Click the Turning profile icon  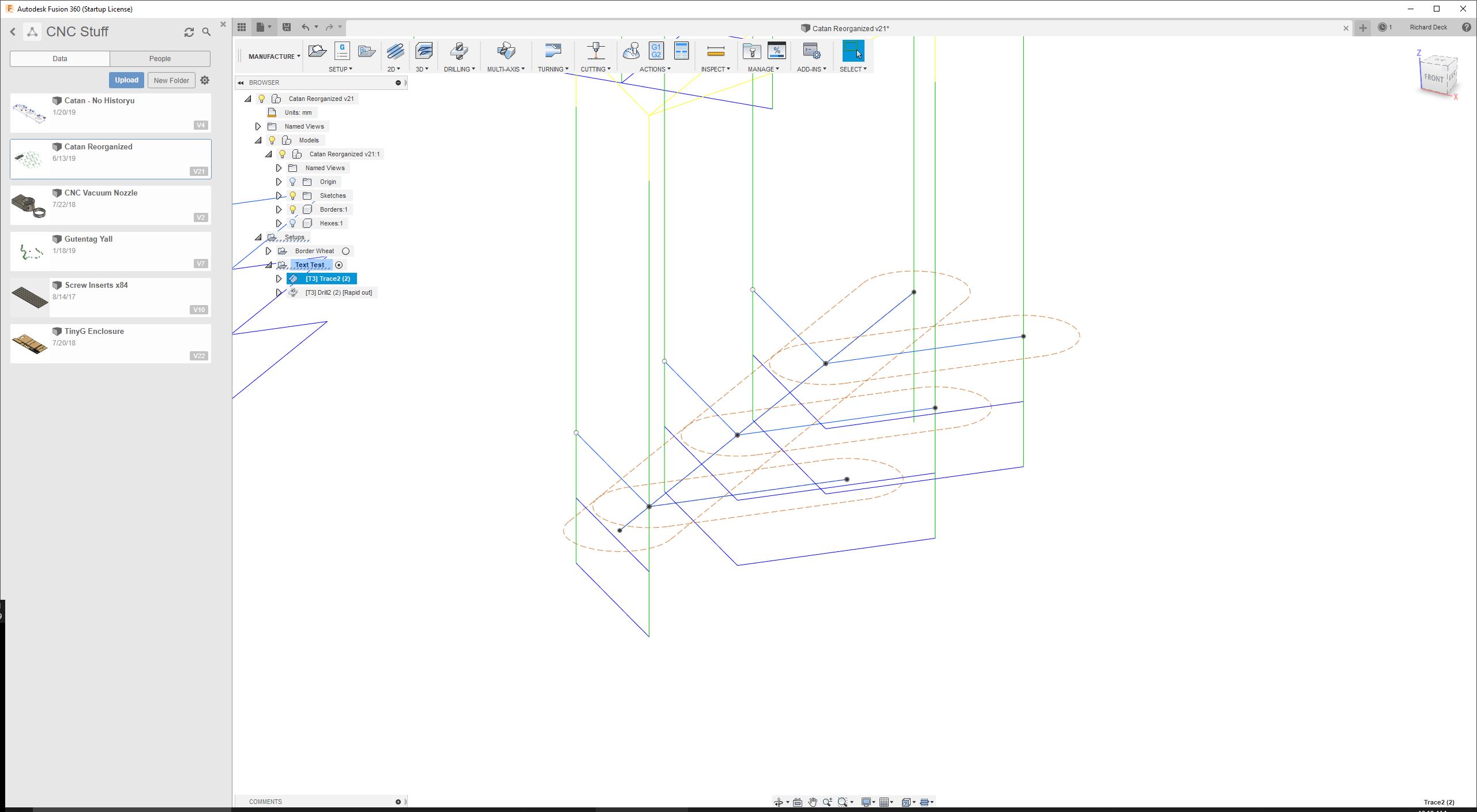[553, 51]
